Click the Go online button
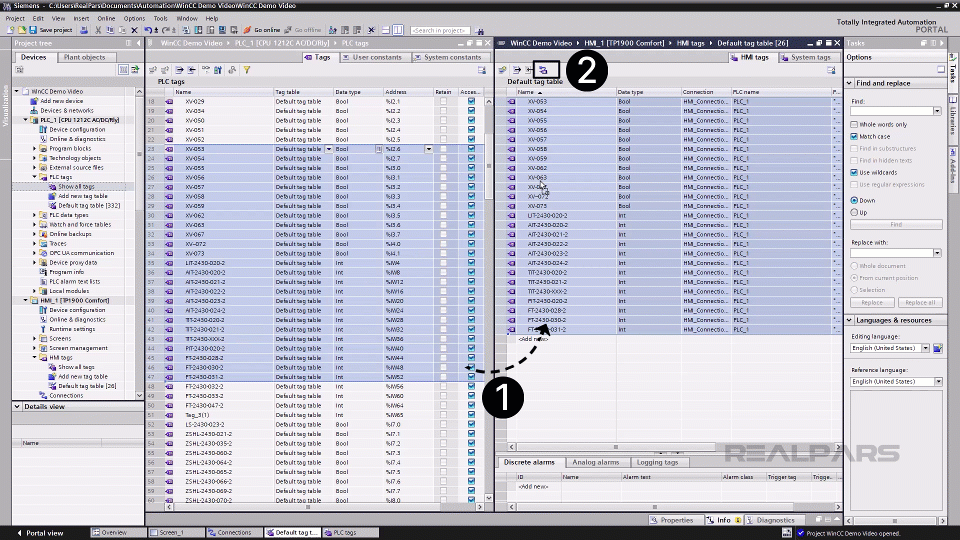960x540 pixels. 262,30
